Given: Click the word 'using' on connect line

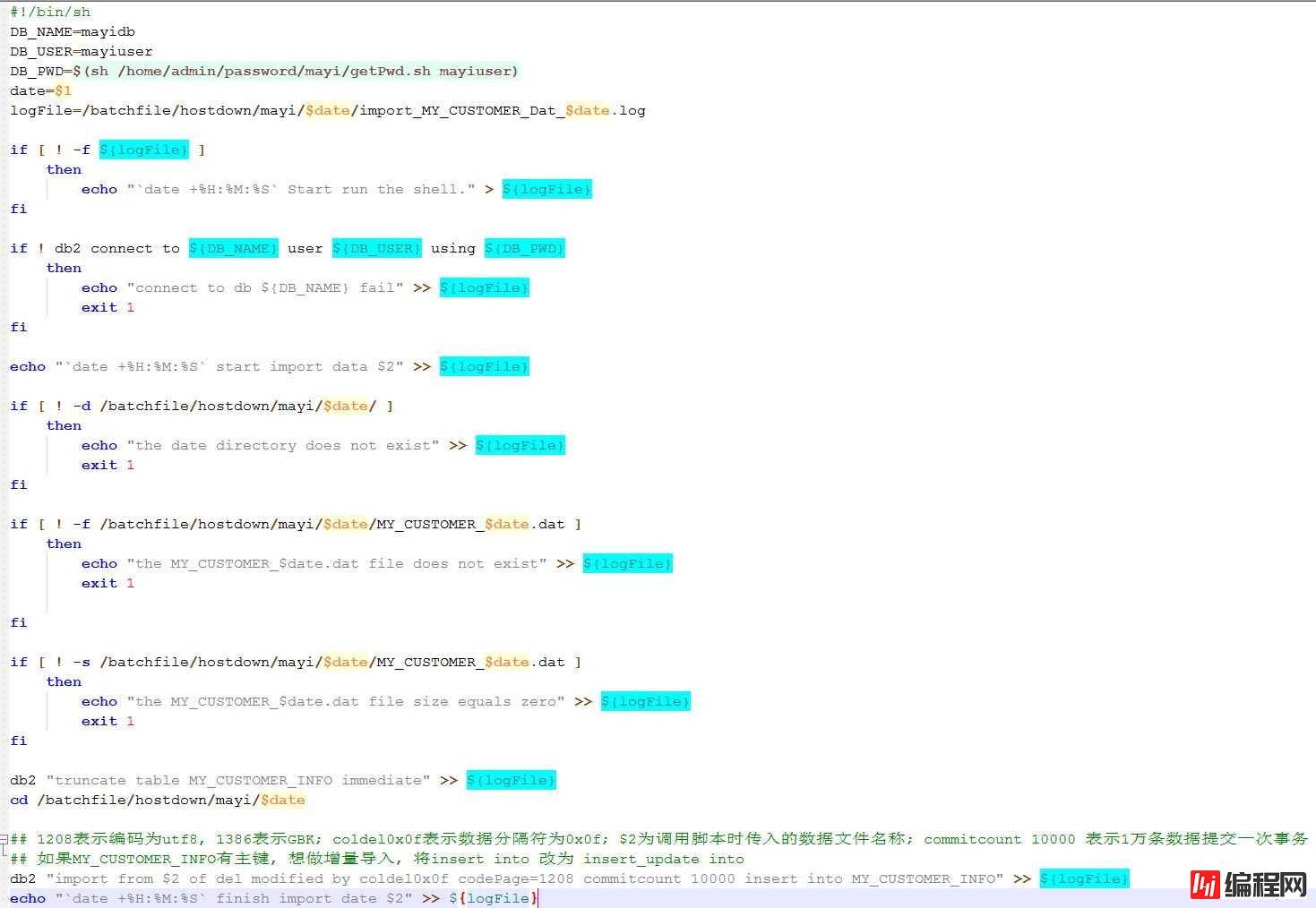Looking at the screenshot, I should pos(453,248).
